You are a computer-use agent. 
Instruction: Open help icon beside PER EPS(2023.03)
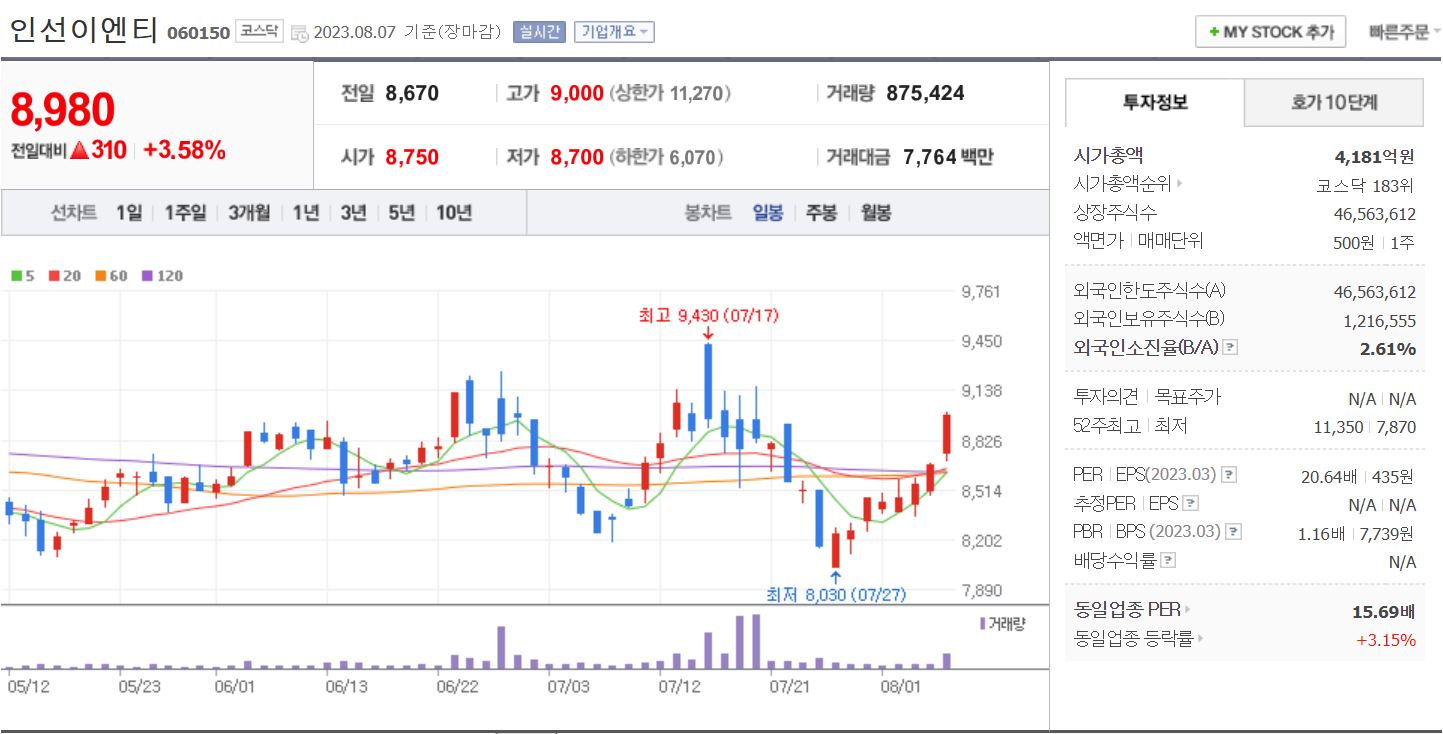[x=1229, y=474]
